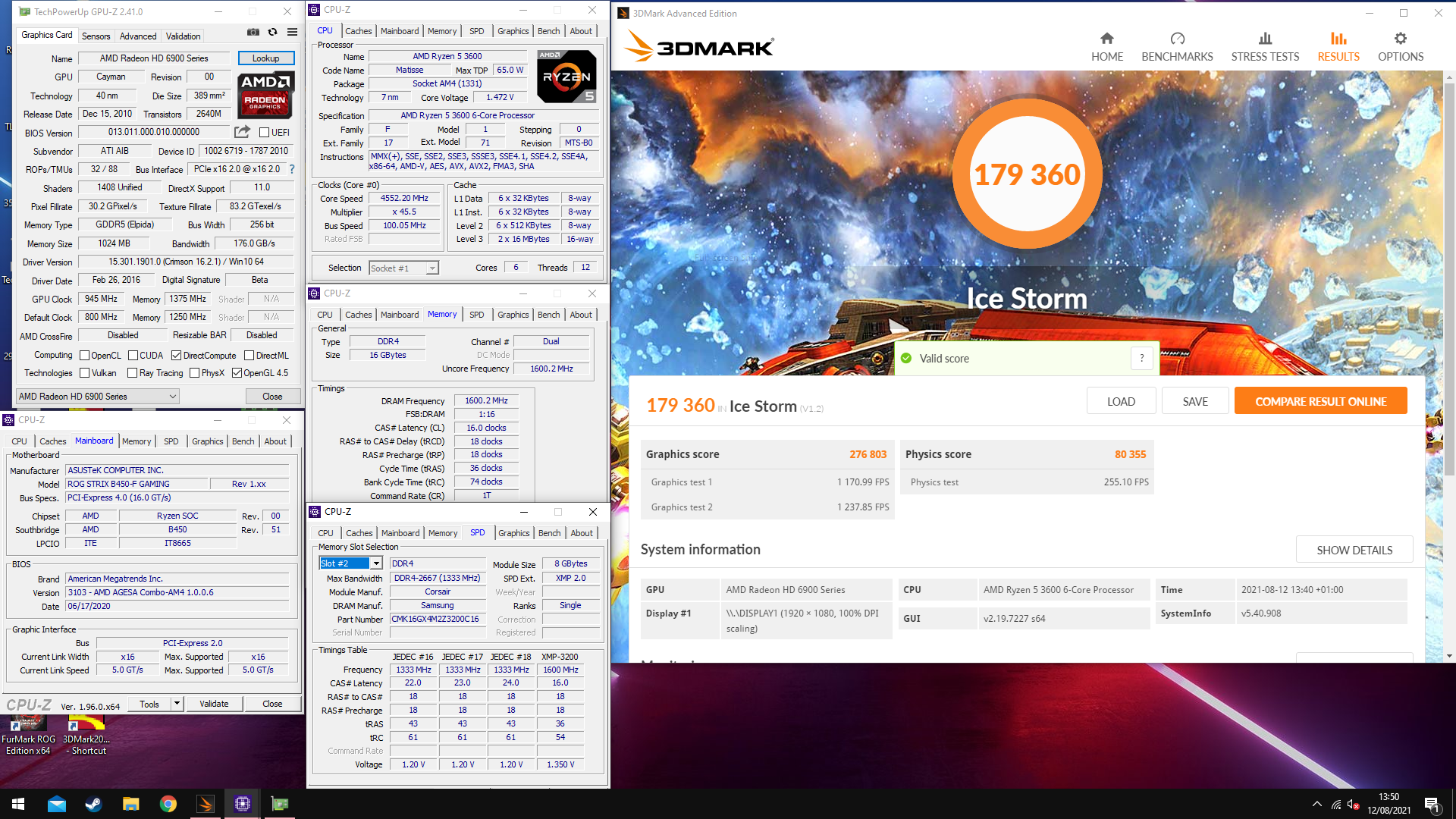This screenshot has width=1456, height=819.
Task: Click the 3DMark results vertical scrollbar
Action: (1449, 281)
